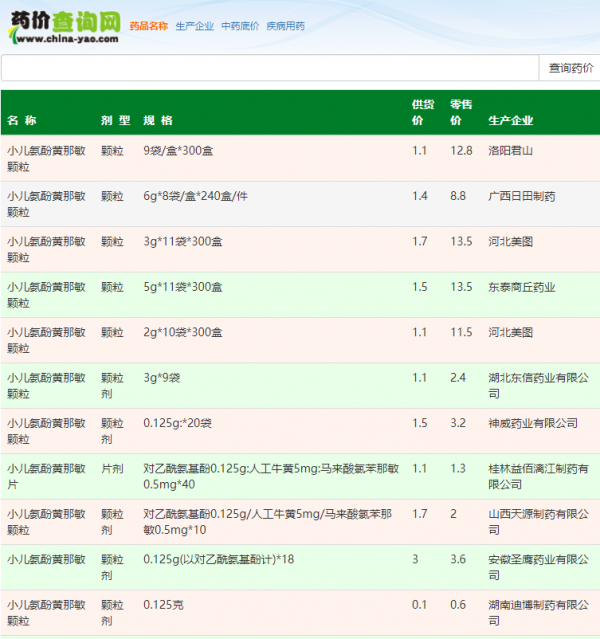Image resolution: width=600 pixels, height=639 pixels.
Task: Switch to the 生产企业 tab
Action: pyautogui.click(x=194, y=26)
